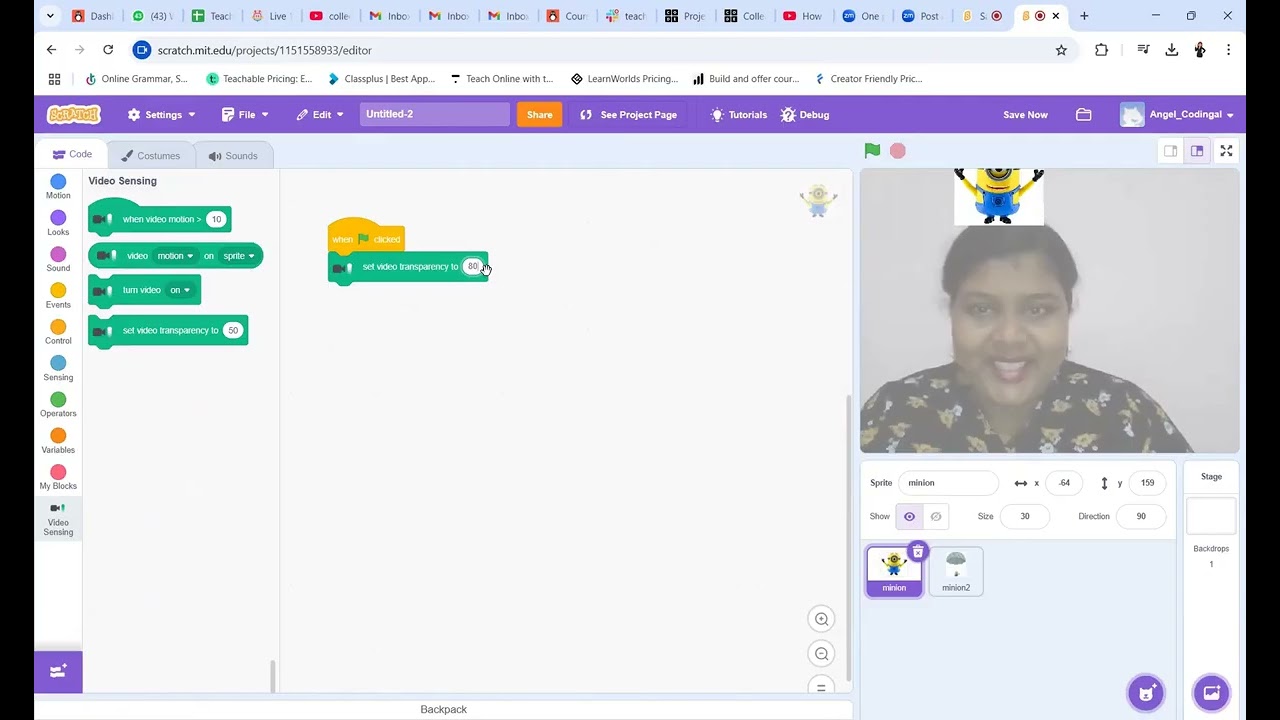
Task: Select the Looks block category
Action: tap(58, 223)
